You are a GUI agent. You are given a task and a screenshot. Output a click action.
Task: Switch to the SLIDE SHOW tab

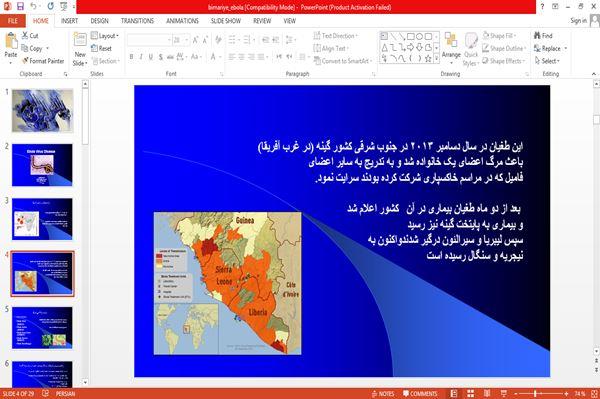(x=226, y=21)
